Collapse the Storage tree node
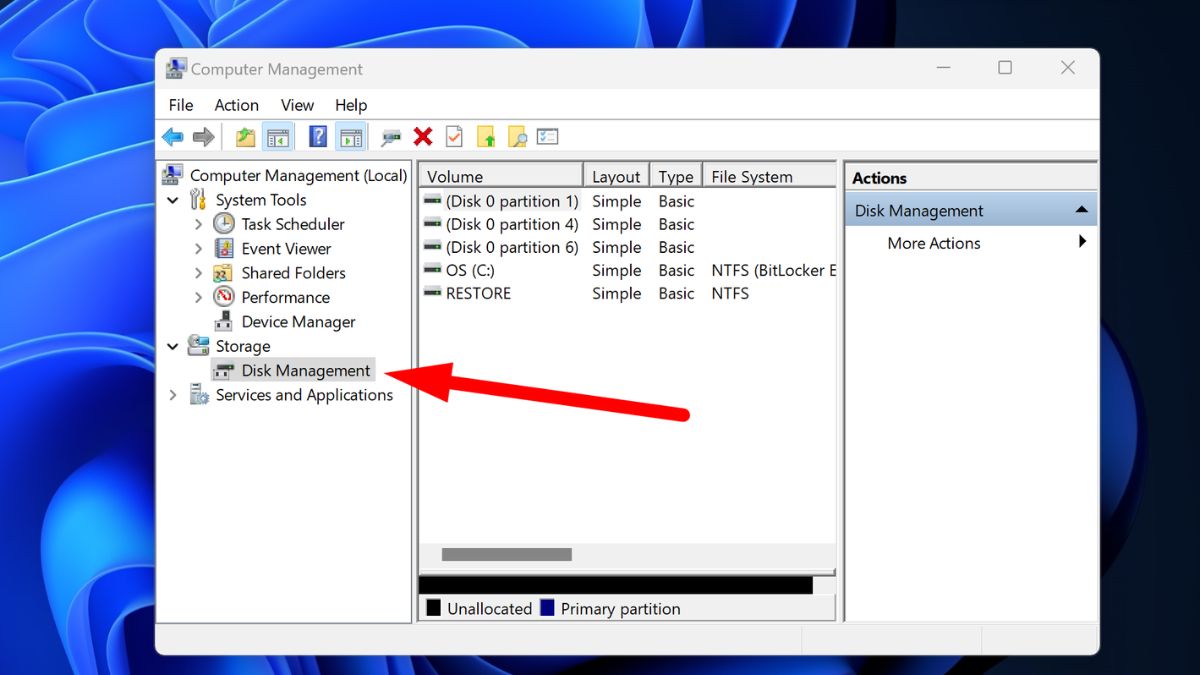The image size is (1200, 675). click(173, 346)
